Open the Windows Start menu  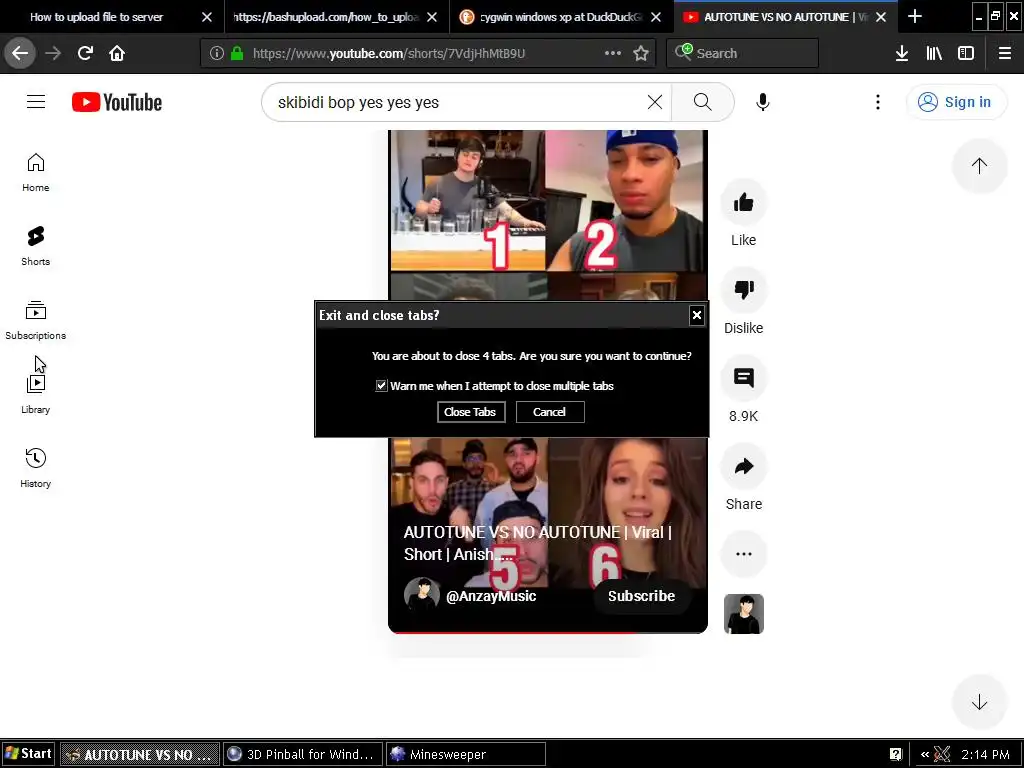(28, 754)
